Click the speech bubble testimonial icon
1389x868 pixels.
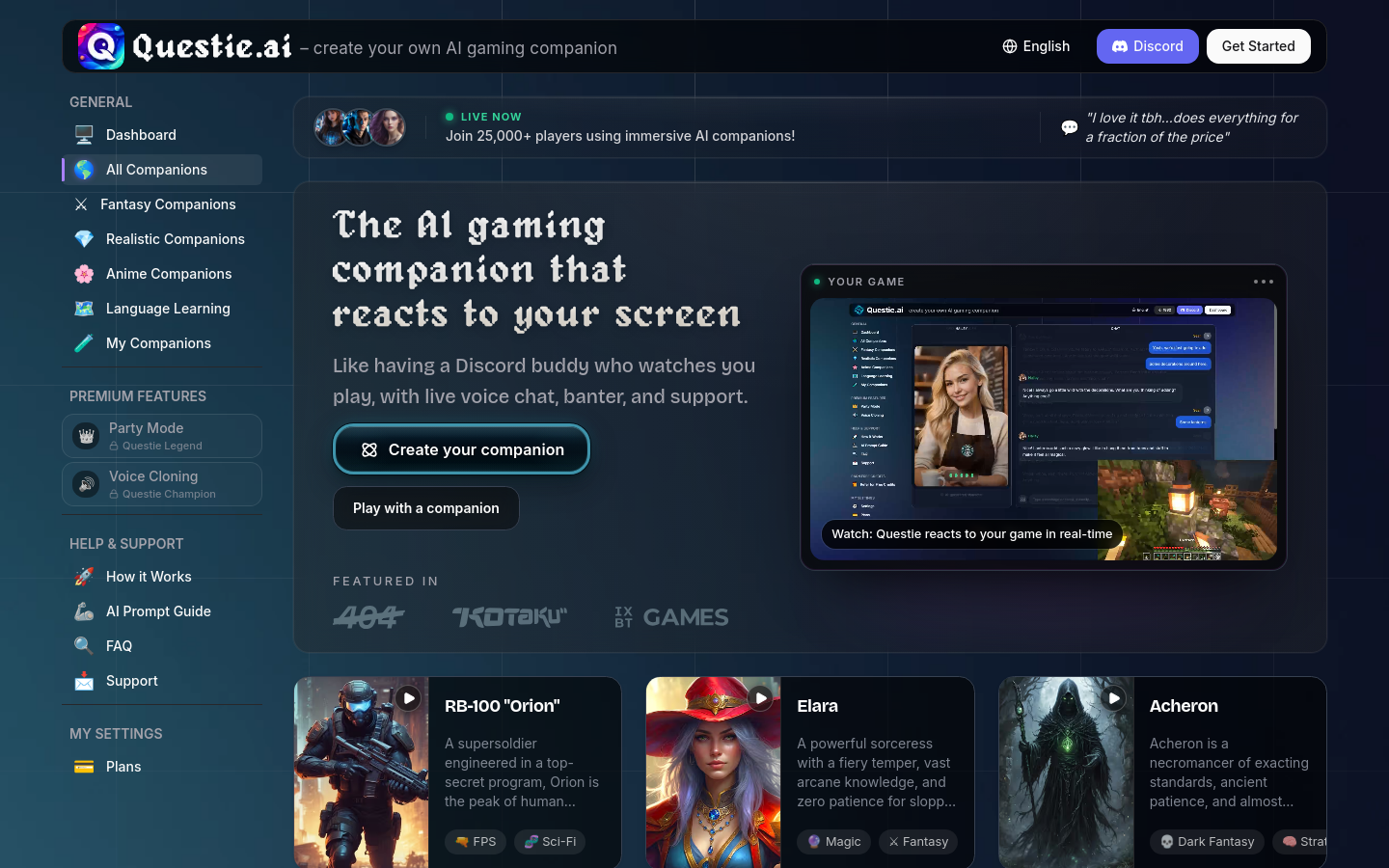point(1069,127)
